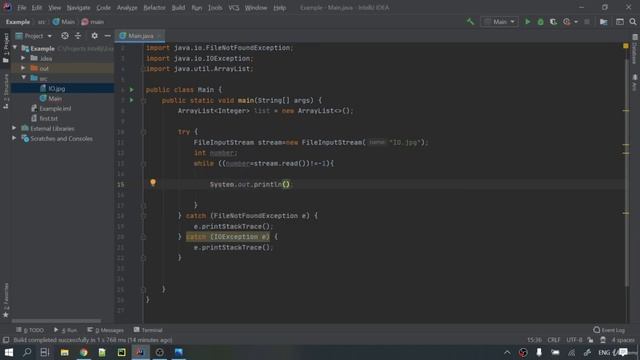Click the UTF-8 encoding selector
The image size is (640, 360).
pos(574,340)
